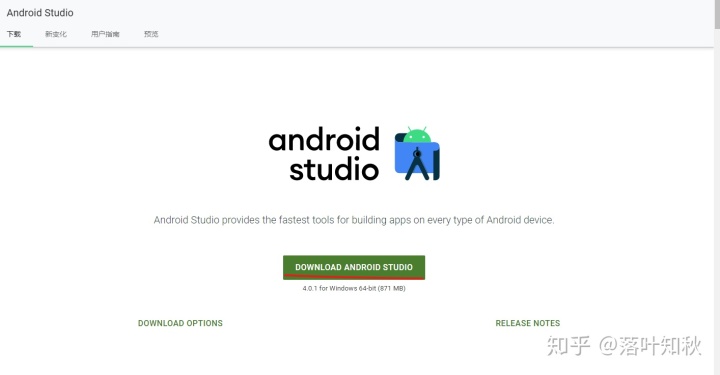720x375 pixels.
Task: Open the 用户指南 tab
Action: pyautogui.click(x=105, y=34)
